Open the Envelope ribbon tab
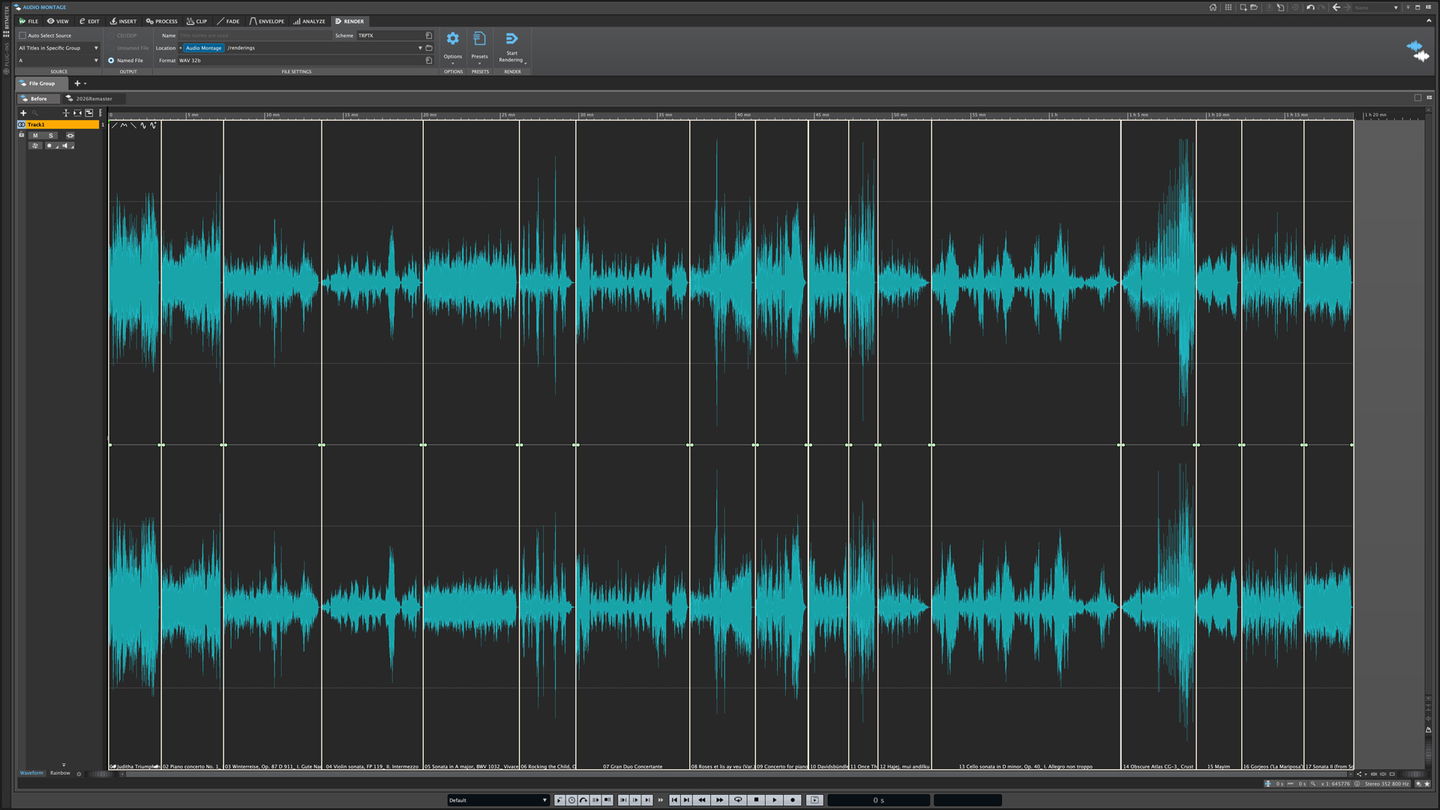Viewport: 1440px width, 810px height. 267,21
